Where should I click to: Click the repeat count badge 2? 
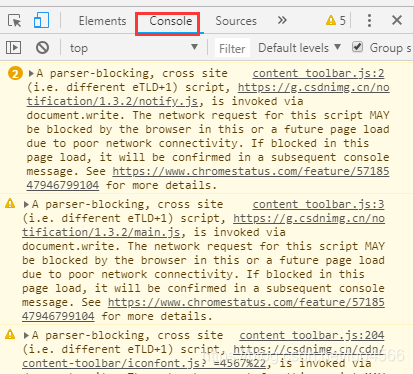pos(15,73)
